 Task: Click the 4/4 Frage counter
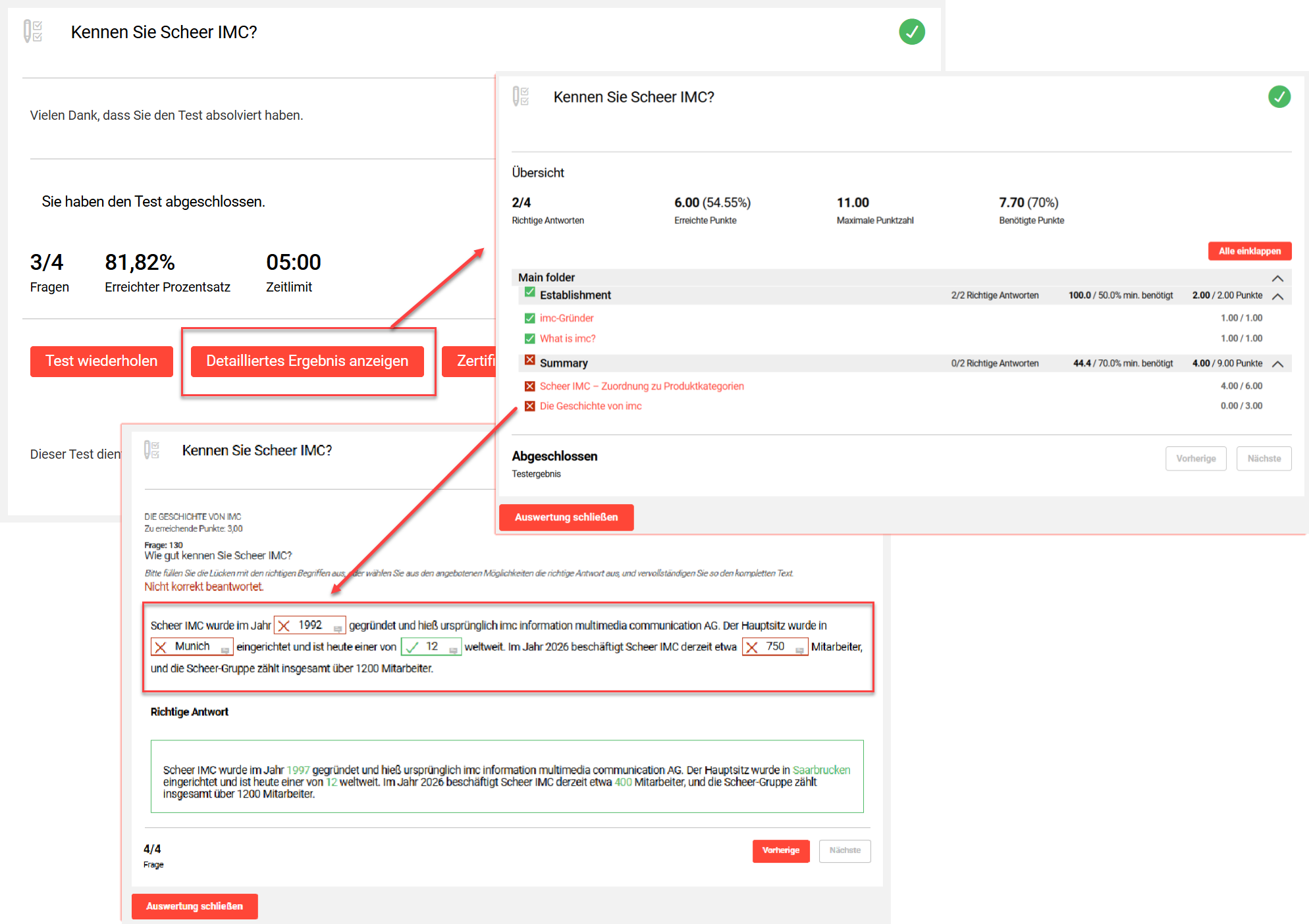pyautogui.click(x=152, y=848)
